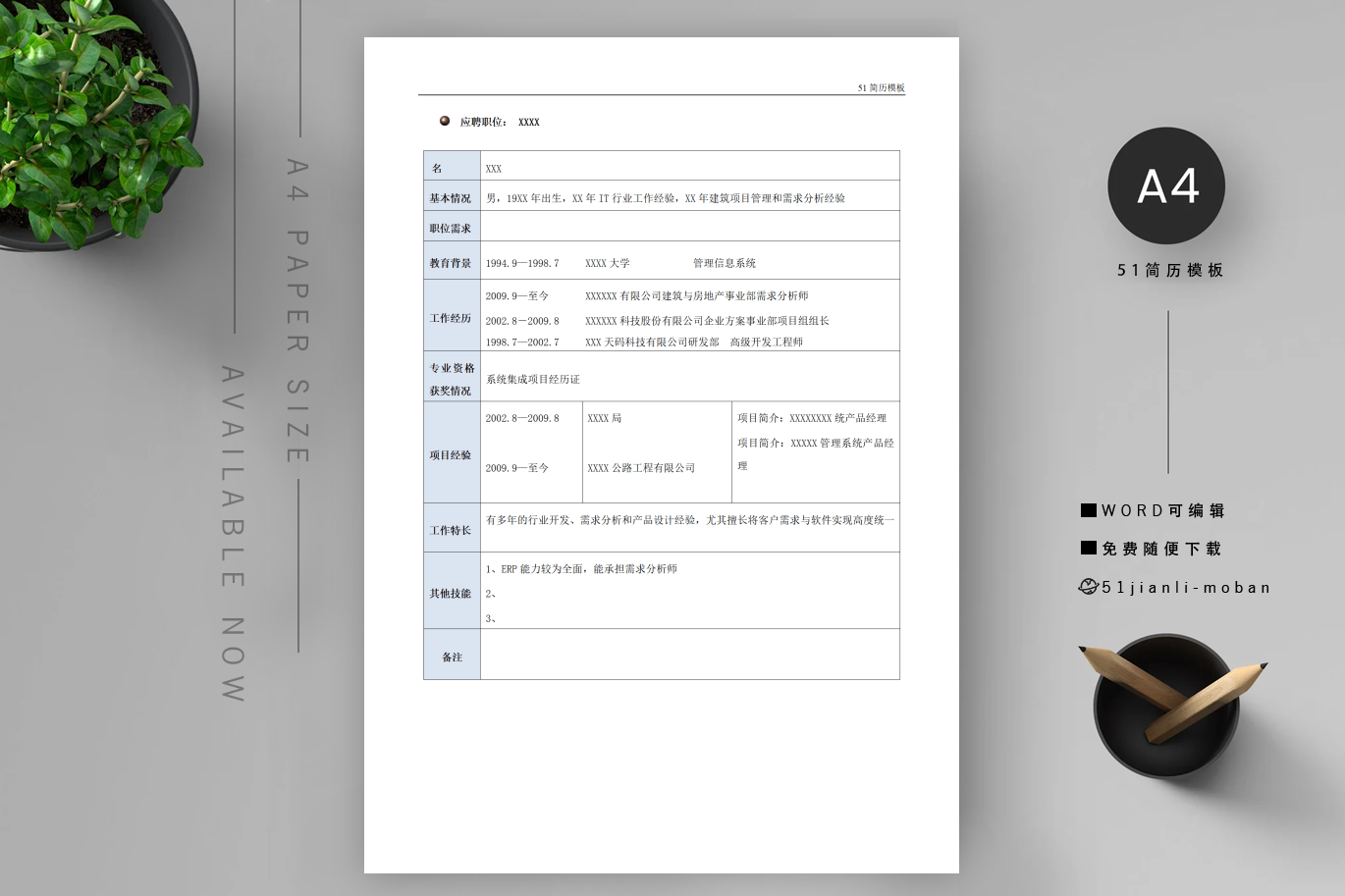Click the XXXX局 project cell text

pyautogui.click(x=605, y=418)
